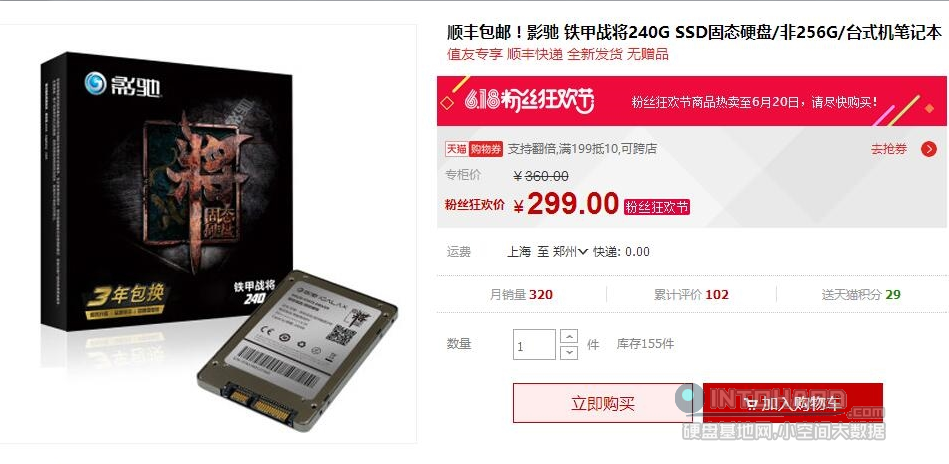Click the pink 粉丝狂欢节 price tag
The image size is (949, 464).
[657, 206]
